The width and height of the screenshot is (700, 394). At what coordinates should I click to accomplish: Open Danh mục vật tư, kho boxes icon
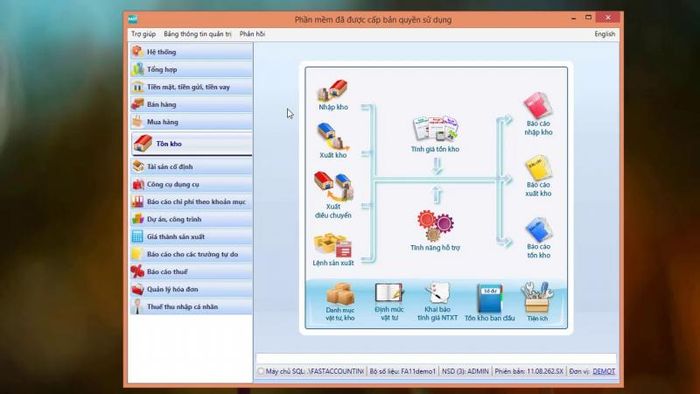[x=340, y=294]
